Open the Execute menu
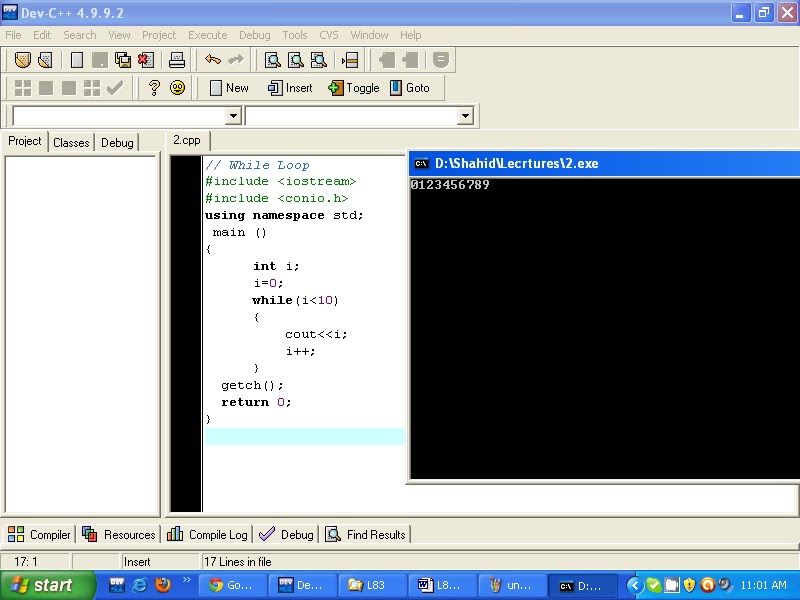This screenshot has width=800, height=600. (207, 34)
